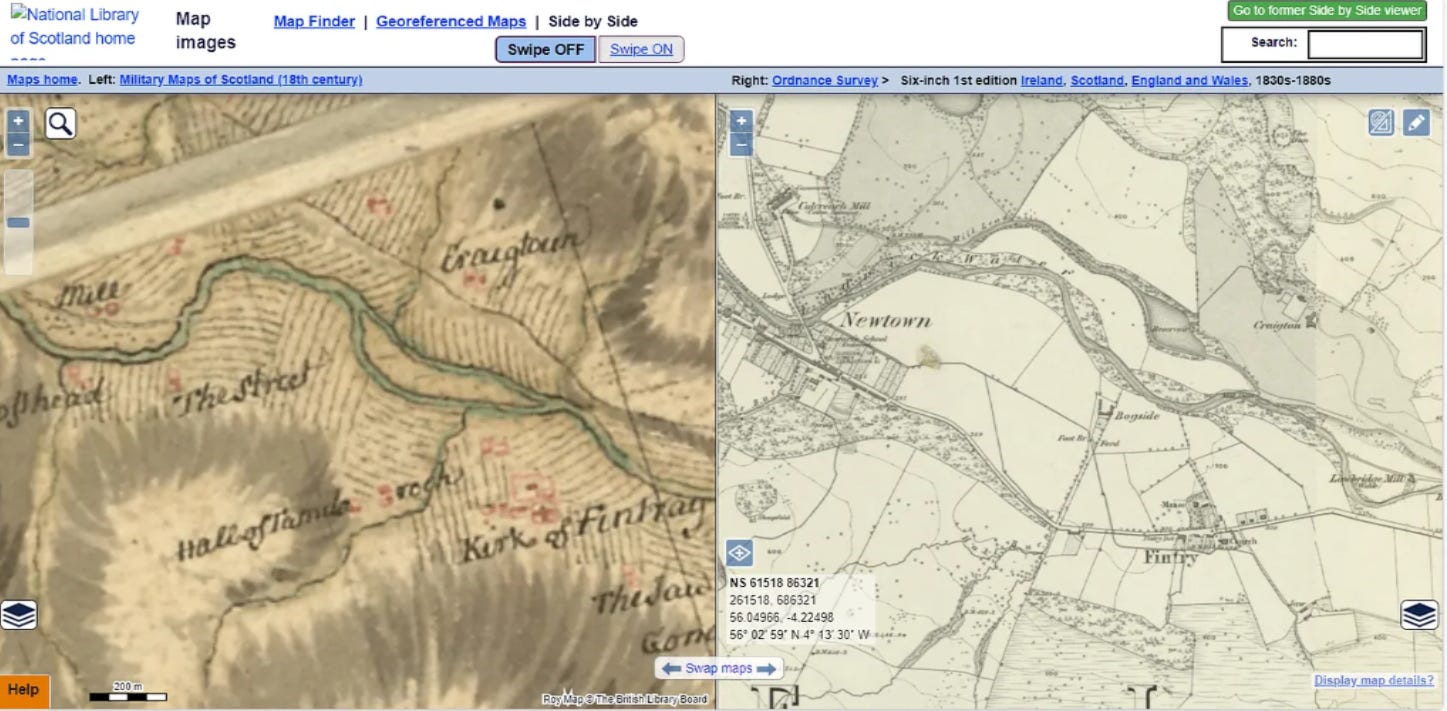
Task: Turn Swipe ON
Action: pyautogui.click(x=641, y=49)
